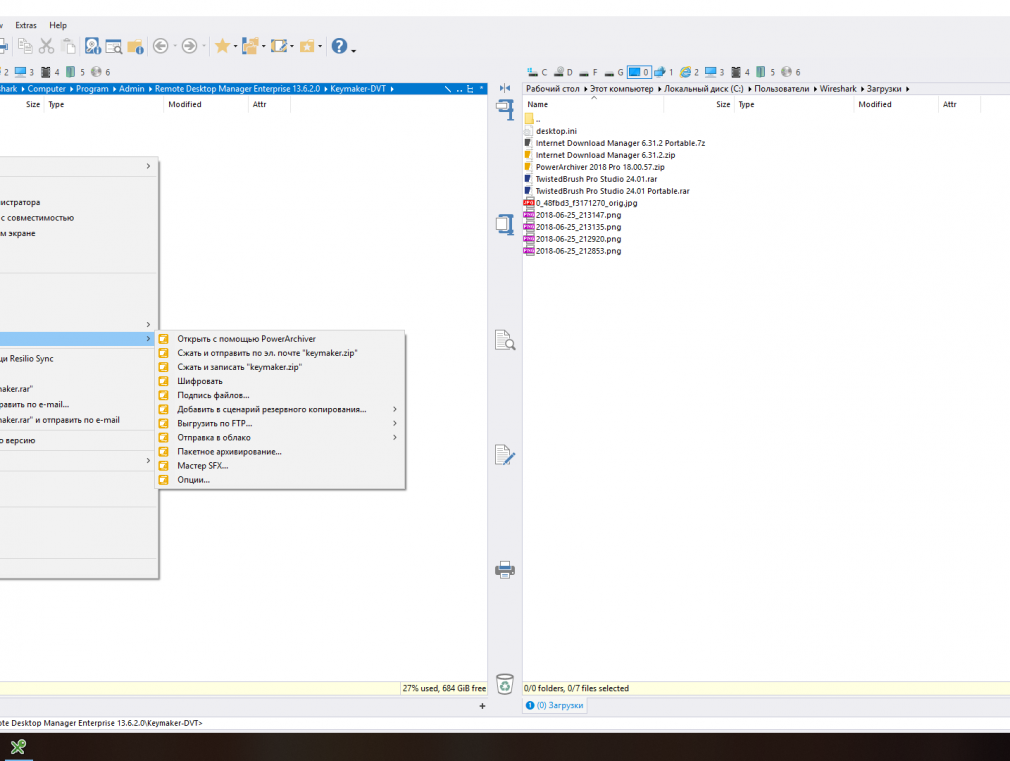
Task: Select shortcut 4 film icon in left drive bar
Action: point(50,72)
